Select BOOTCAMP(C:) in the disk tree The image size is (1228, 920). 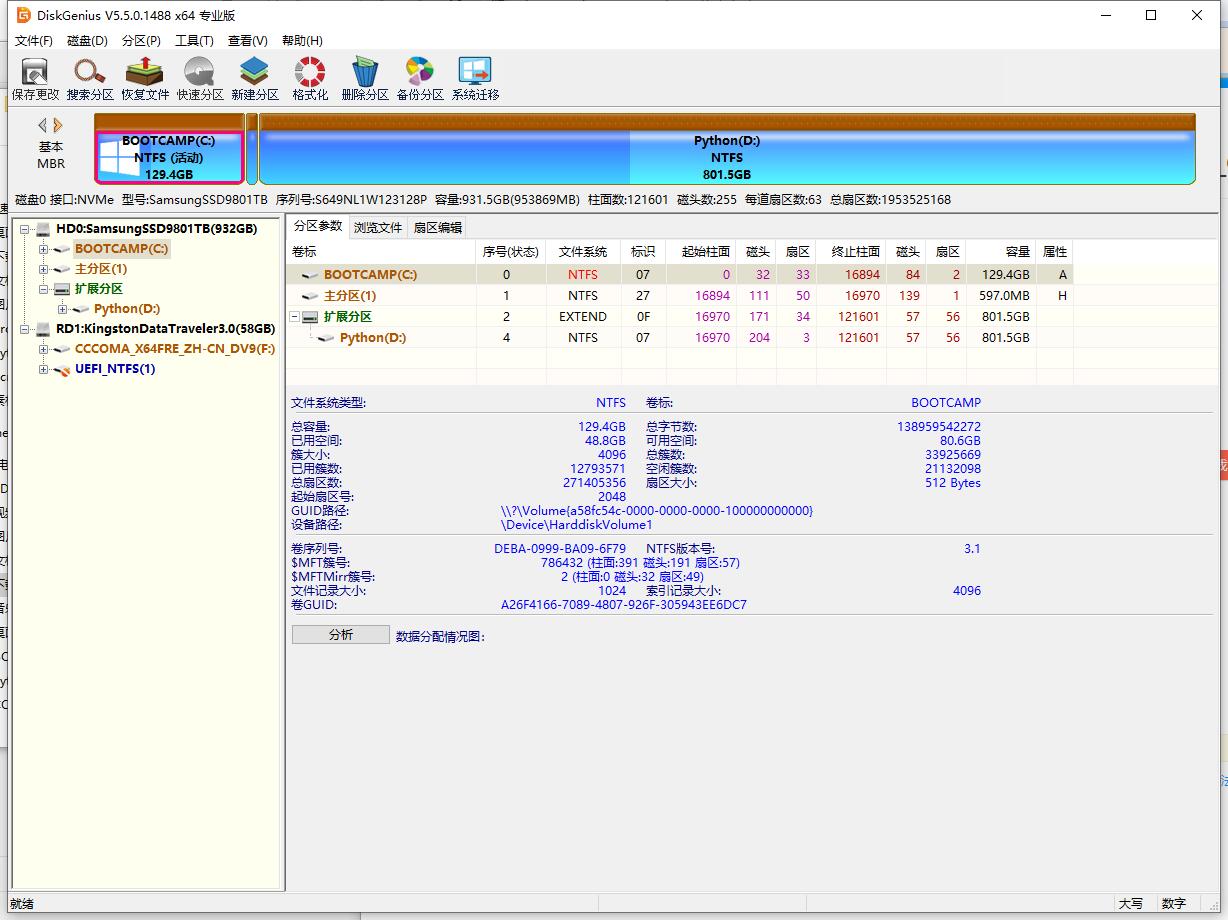pyautogui.click(x=121, y=249)
